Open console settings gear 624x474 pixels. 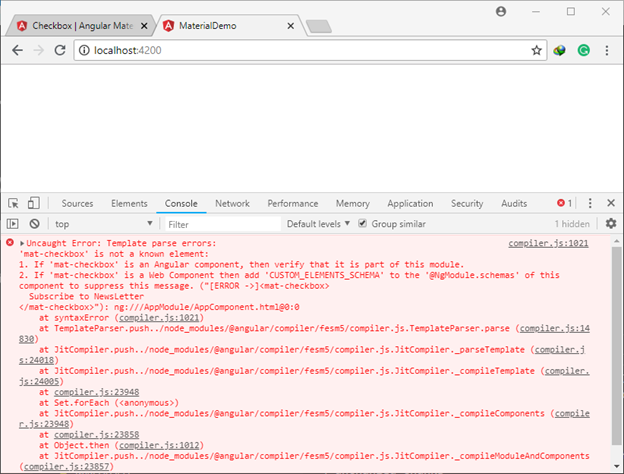point(611,223)
